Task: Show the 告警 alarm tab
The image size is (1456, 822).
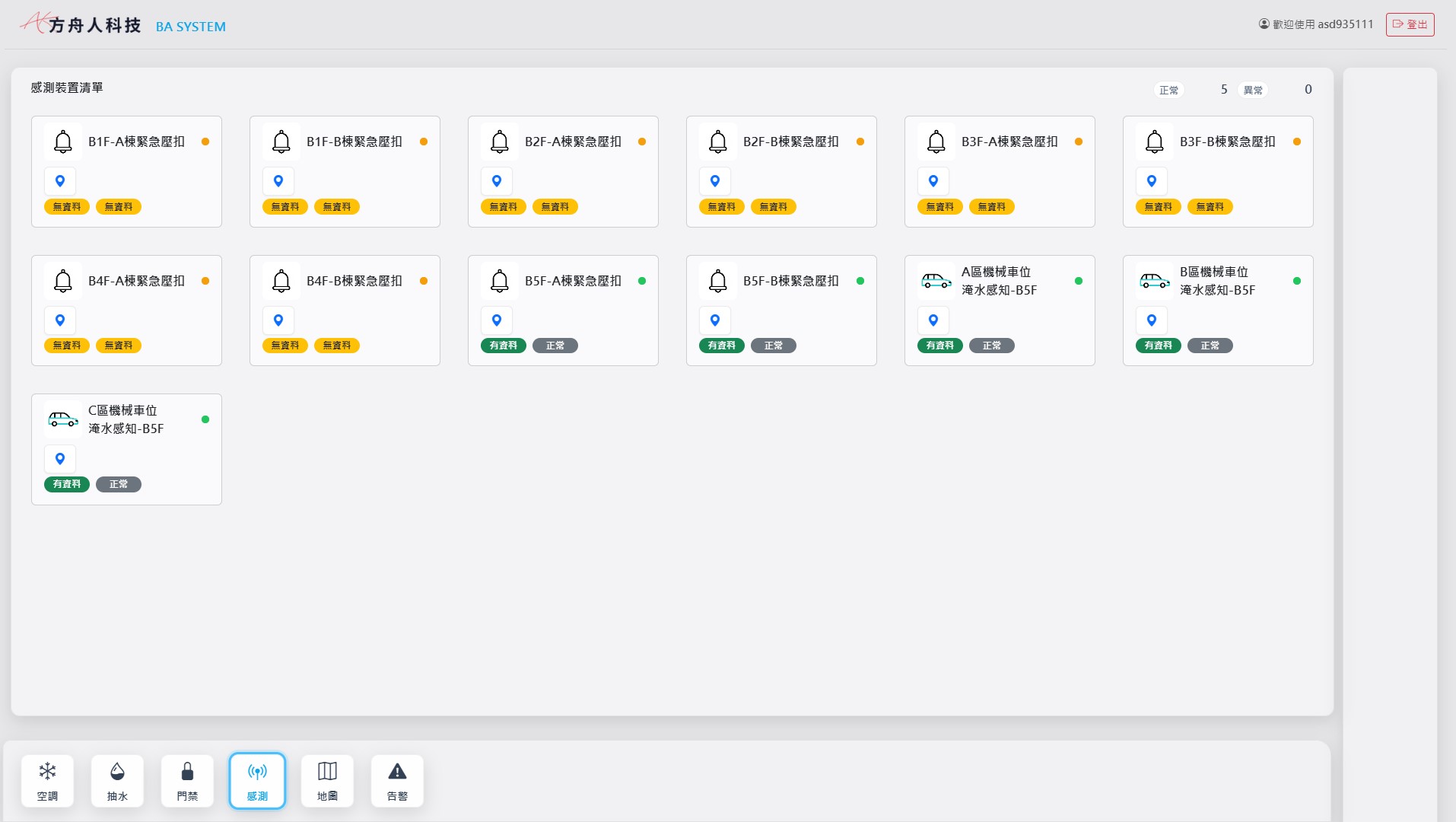Action: (397, 781)
